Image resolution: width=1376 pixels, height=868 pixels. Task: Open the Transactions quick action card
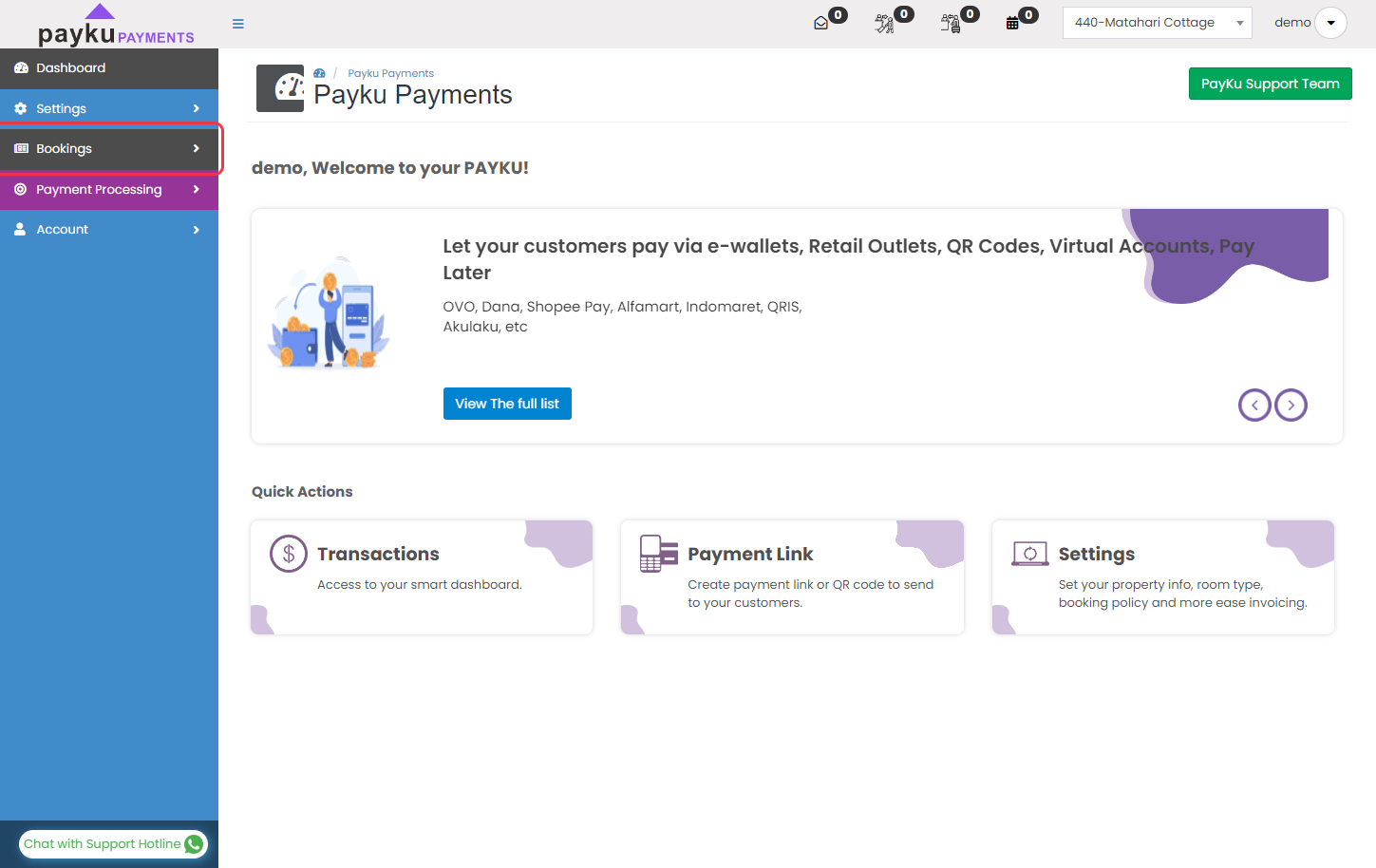click(422, 577)
